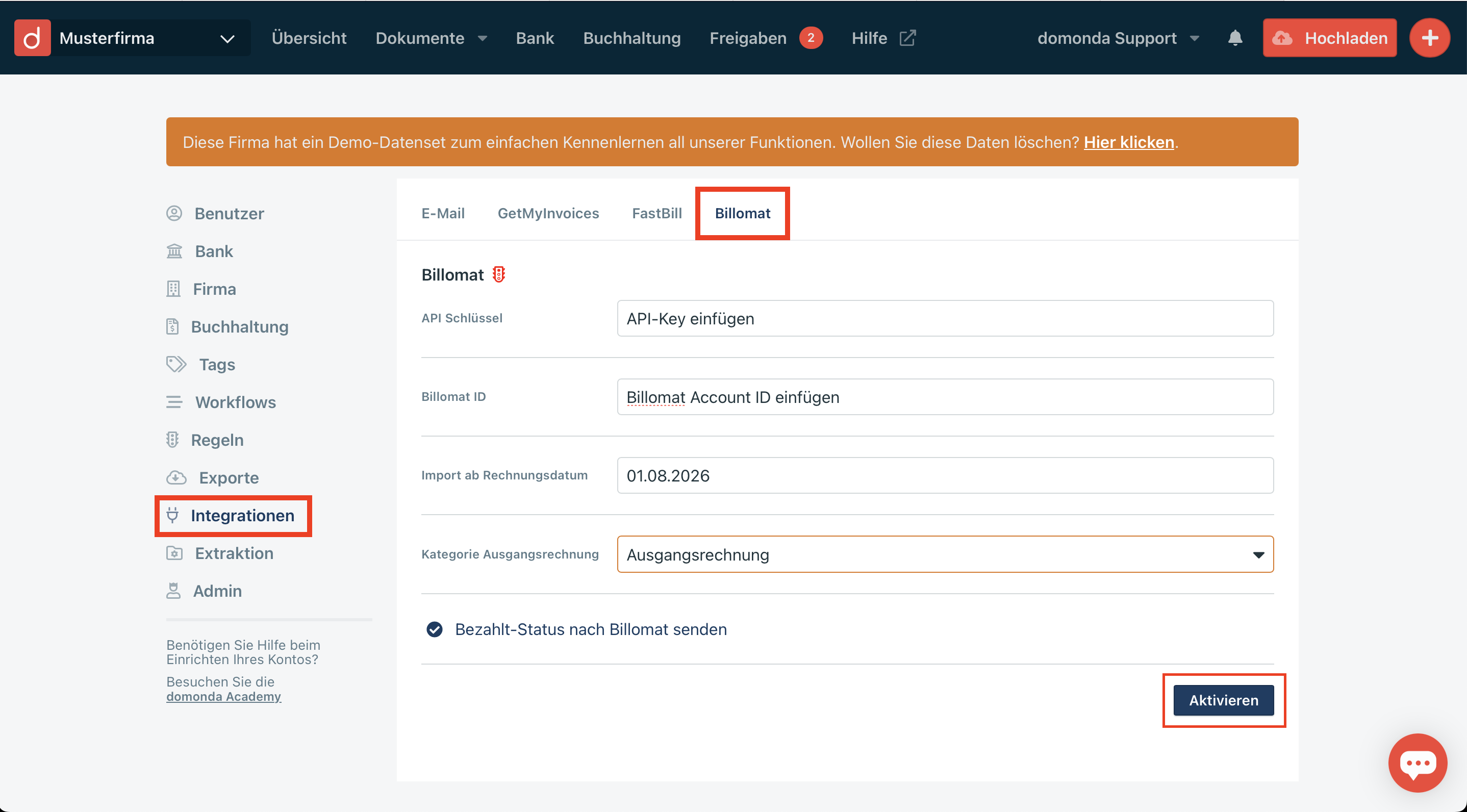
Task: Focus the Billomat ID input field
Action: [x=945, y=397]
